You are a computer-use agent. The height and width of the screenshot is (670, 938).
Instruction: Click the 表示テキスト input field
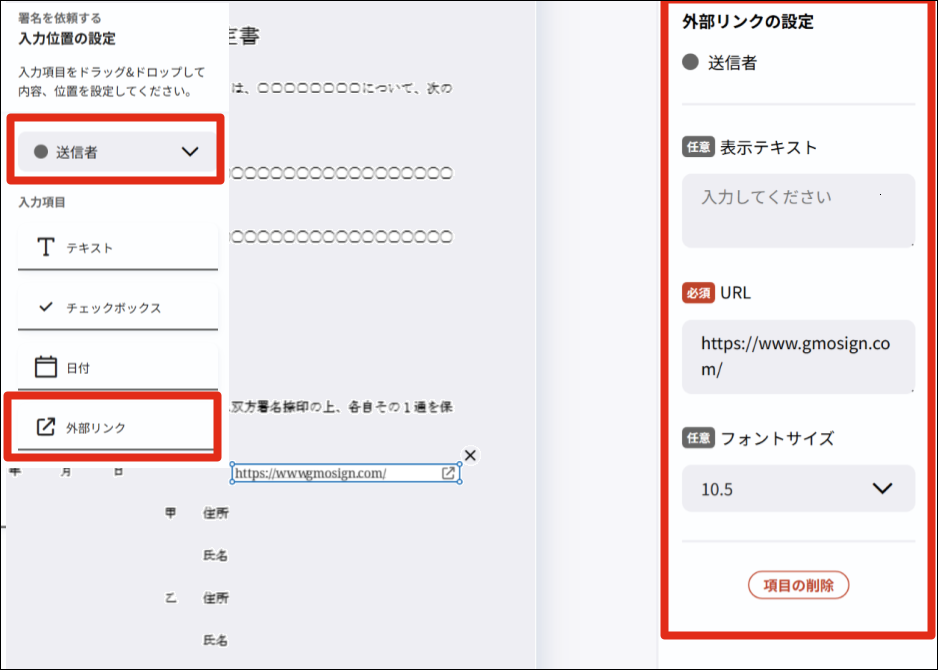799,211
